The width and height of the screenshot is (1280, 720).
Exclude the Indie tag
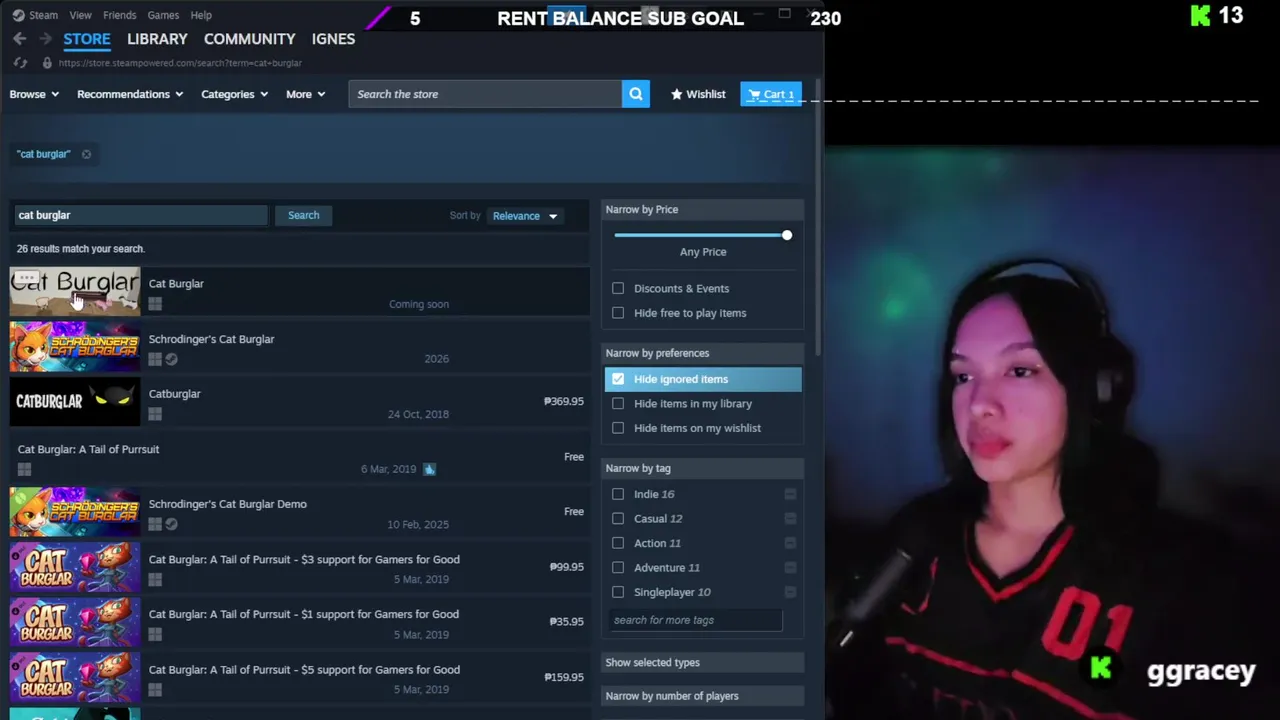point(790,494)
